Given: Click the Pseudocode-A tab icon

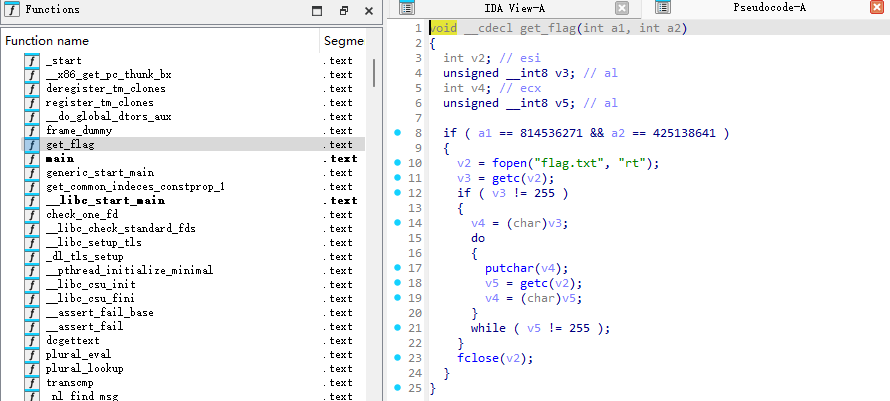Looking at the screenshot, I should pos(661,8).
